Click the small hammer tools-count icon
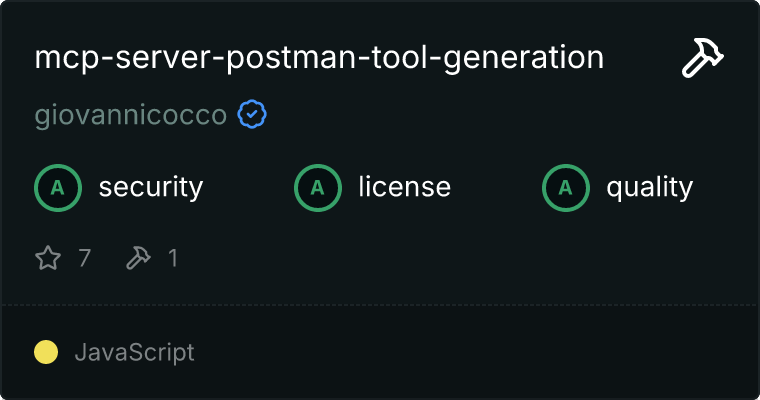 [139, 257]
